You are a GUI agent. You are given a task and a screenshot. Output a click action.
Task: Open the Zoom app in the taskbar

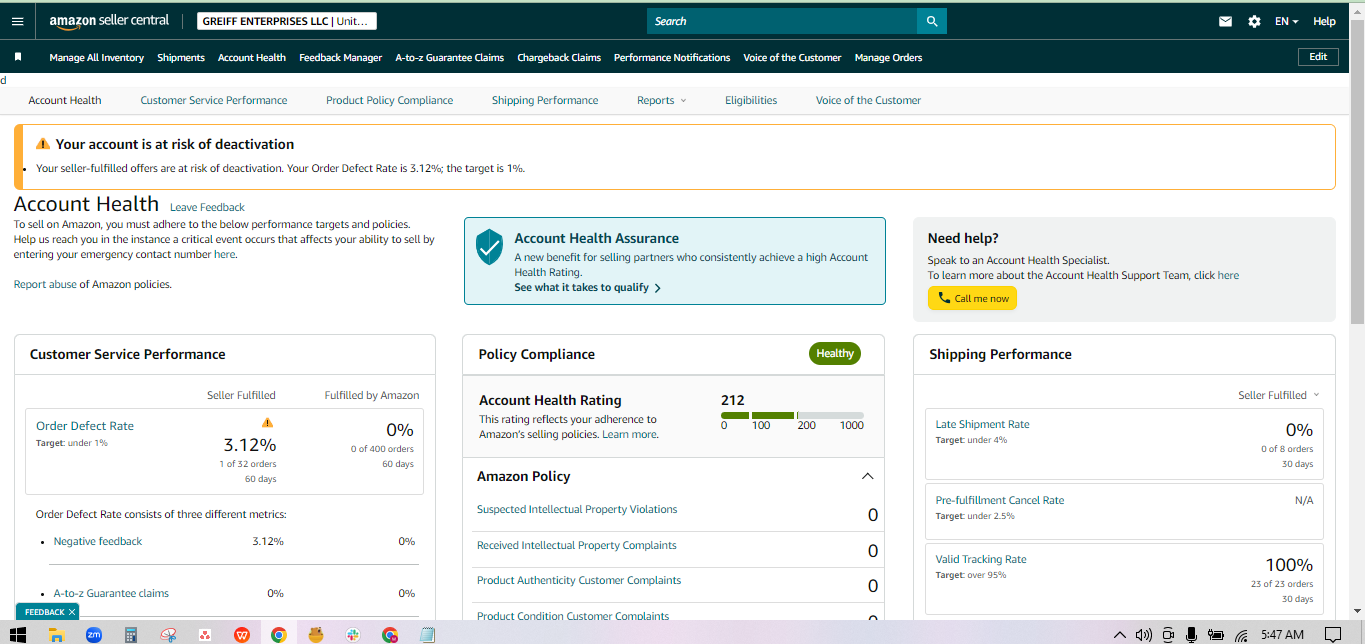(x=94, y=634)
